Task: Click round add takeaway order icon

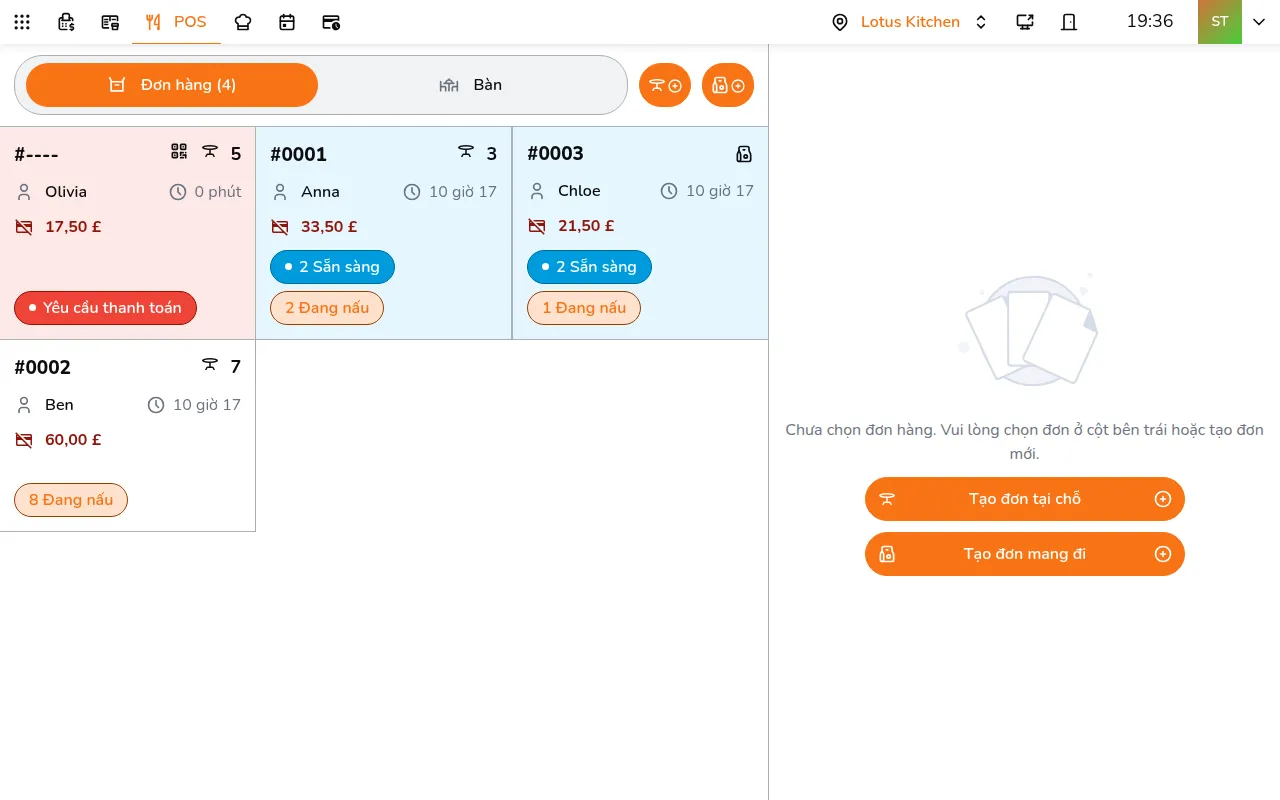Action: pos(728,85)
